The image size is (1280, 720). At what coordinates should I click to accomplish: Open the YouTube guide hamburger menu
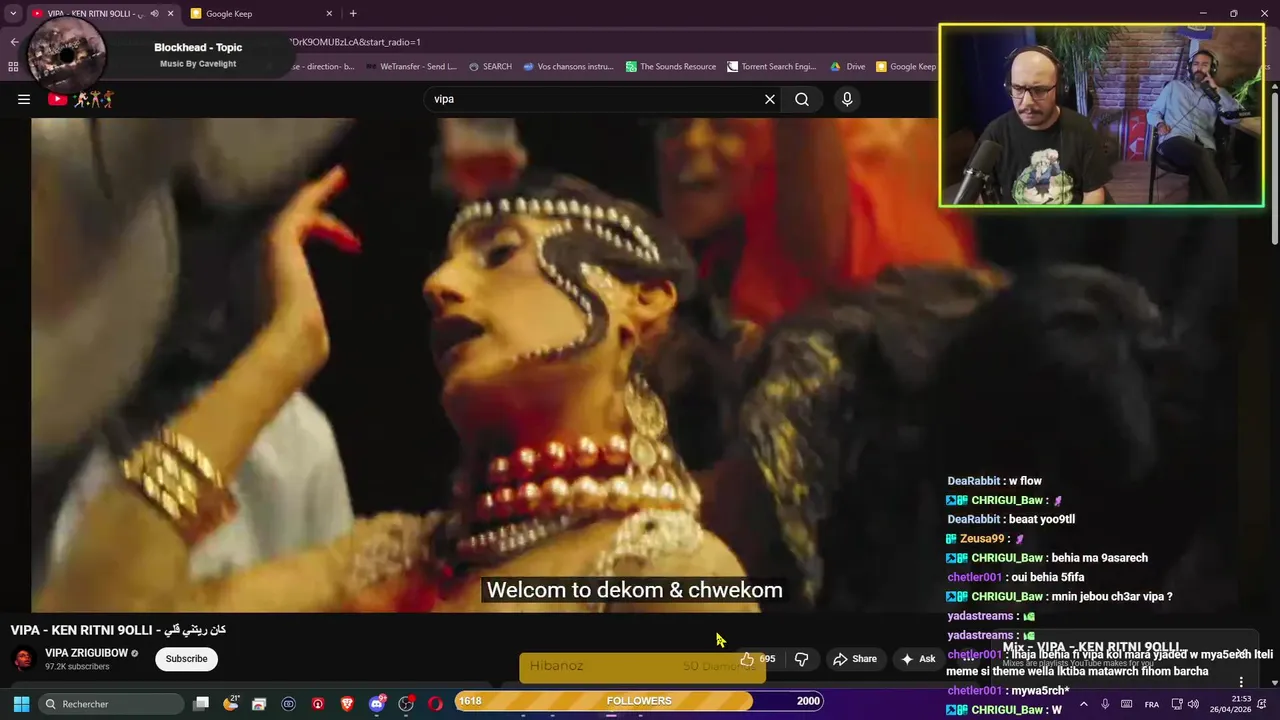click(24, 99)
